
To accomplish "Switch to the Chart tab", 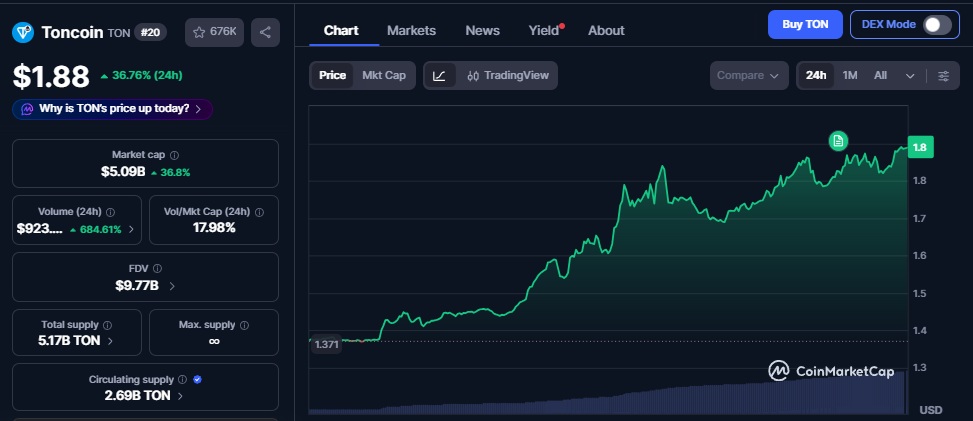I will point(341,30).
